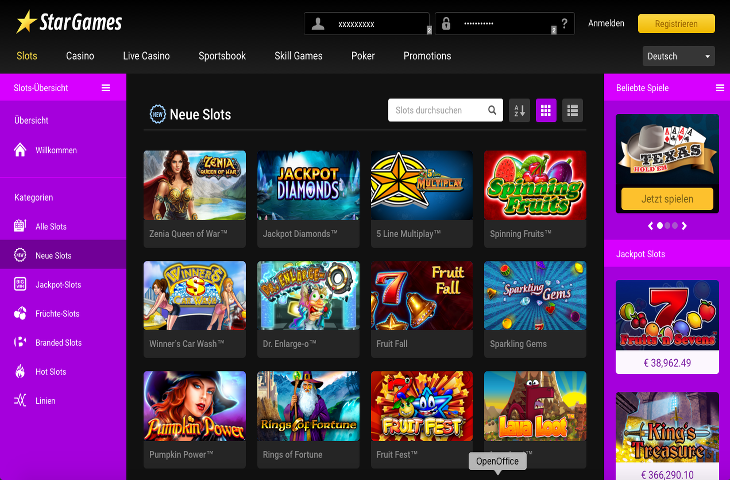Select the third carousel dot indicator
The height and width of the screenshot is (480, 730).
coord(675,226)
